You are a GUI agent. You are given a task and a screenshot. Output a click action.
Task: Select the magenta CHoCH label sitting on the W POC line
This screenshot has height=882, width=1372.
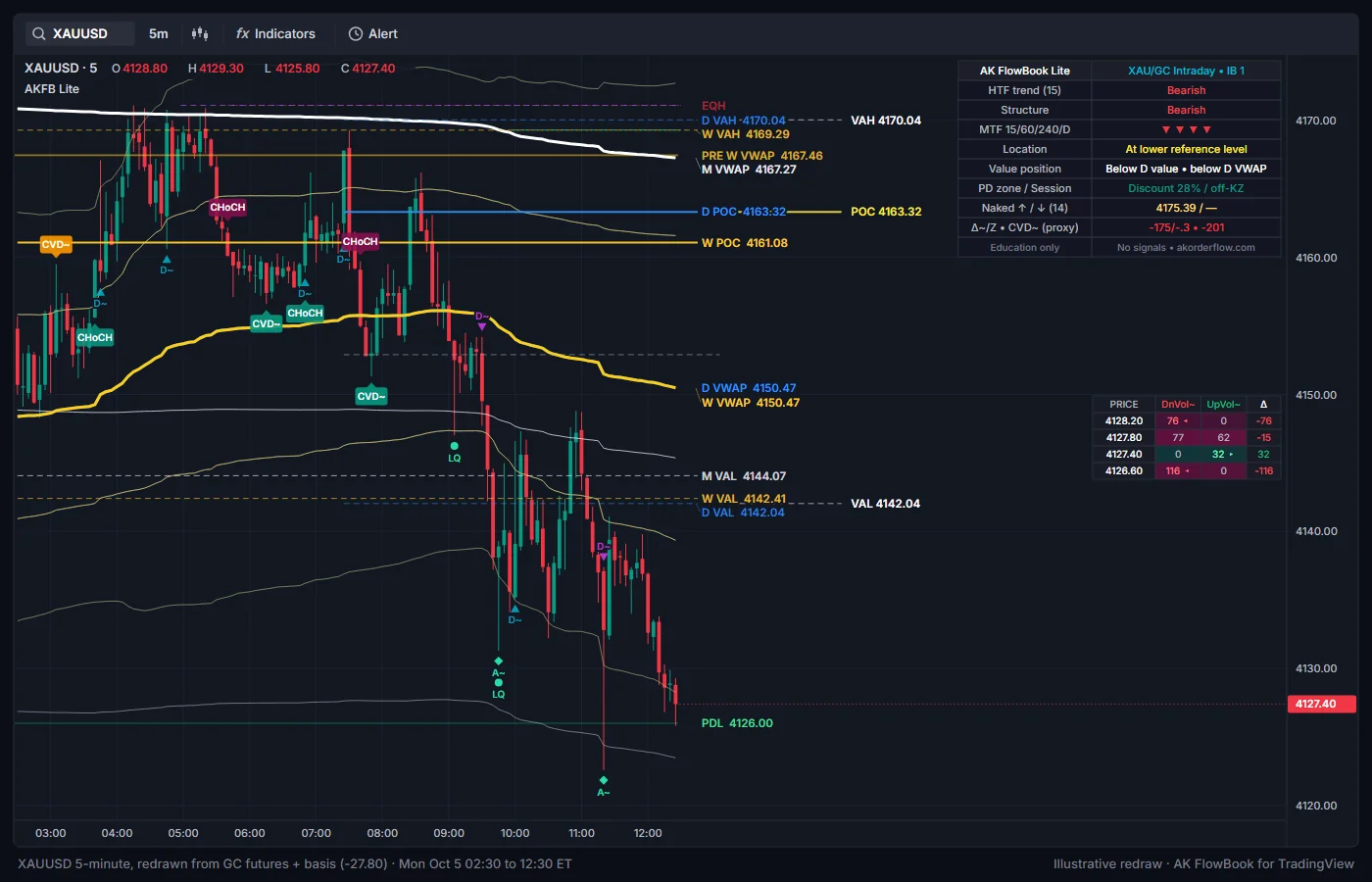coord(360,241)
